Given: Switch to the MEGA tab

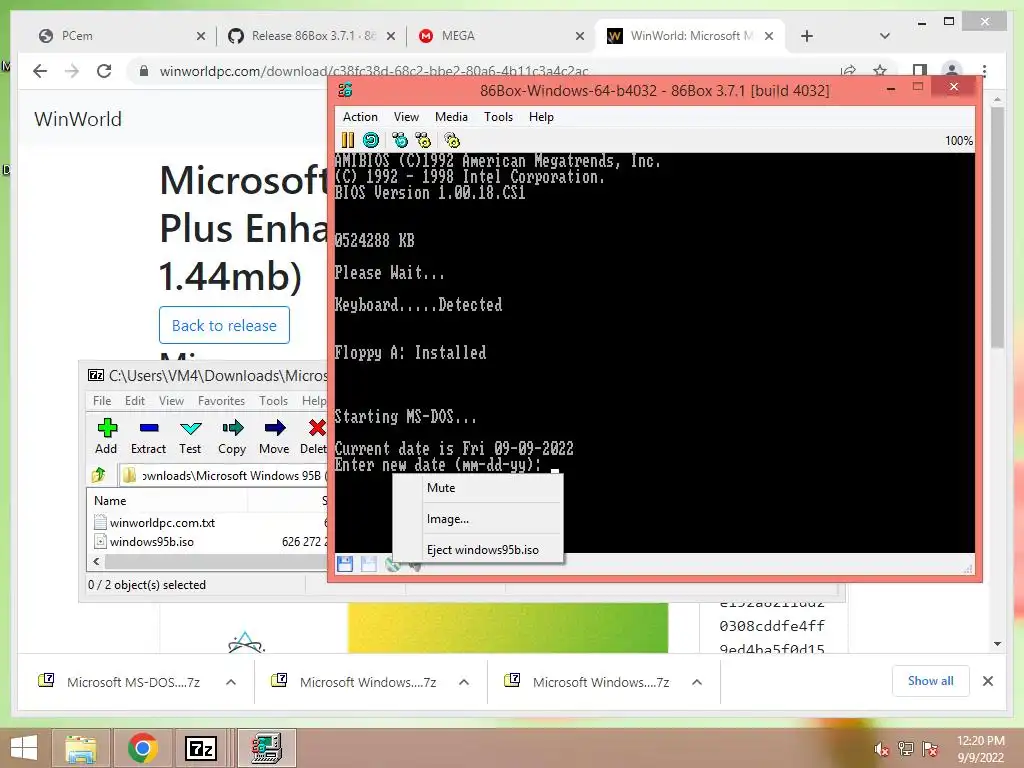Looking at the screenshot, I should pyautogui.click(x=501, y=36).
